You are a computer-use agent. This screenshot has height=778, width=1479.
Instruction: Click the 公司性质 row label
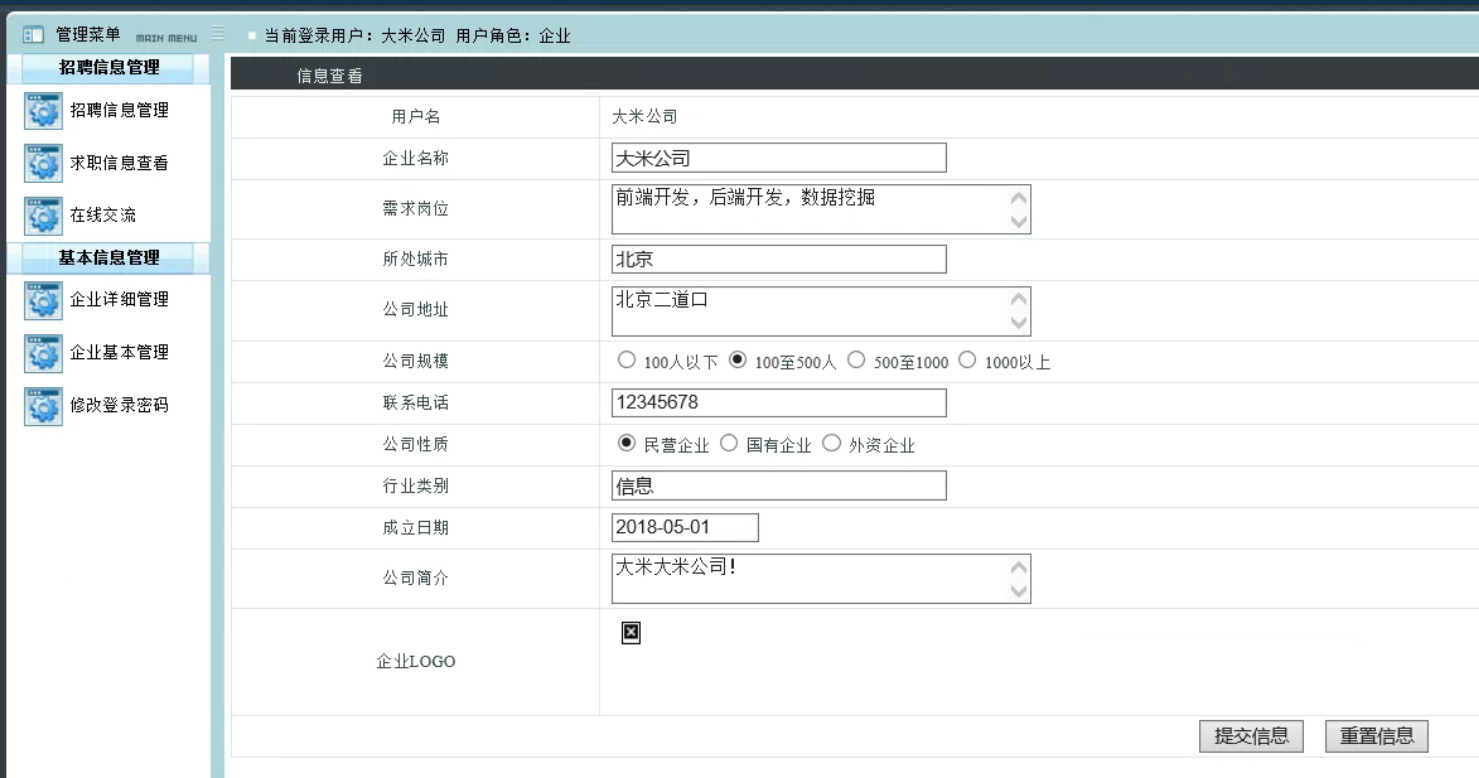coord(416,444)
